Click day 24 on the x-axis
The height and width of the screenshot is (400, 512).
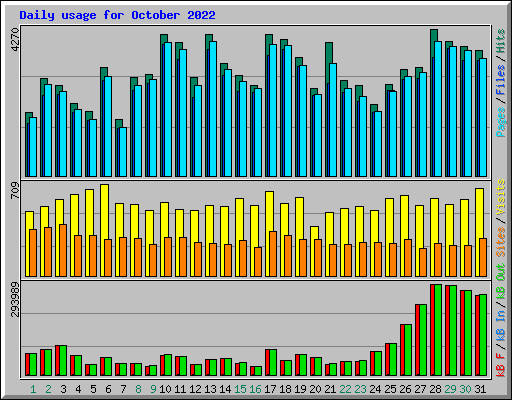[x=375, y=389]
